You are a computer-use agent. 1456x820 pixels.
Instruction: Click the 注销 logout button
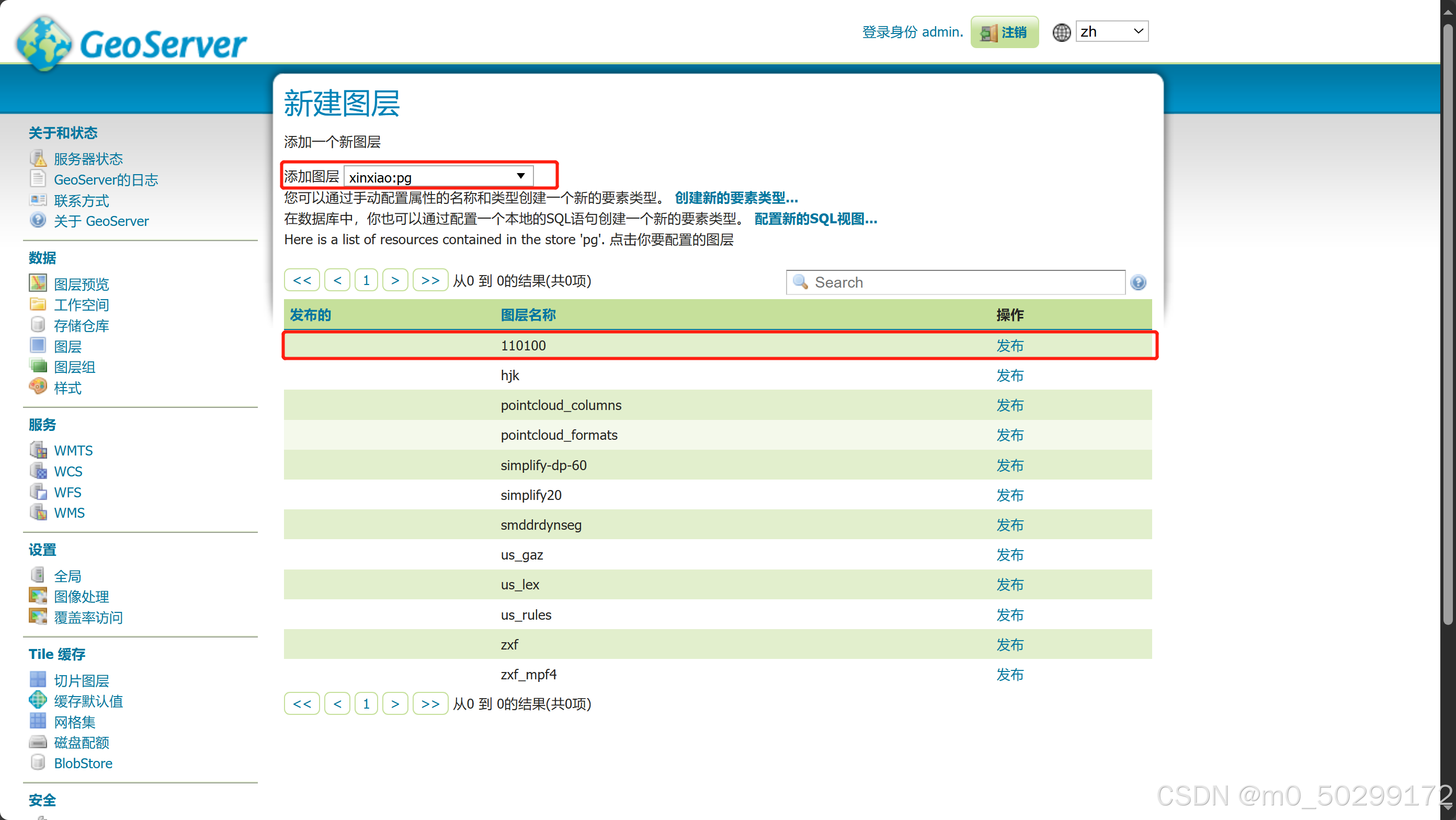1005,32
